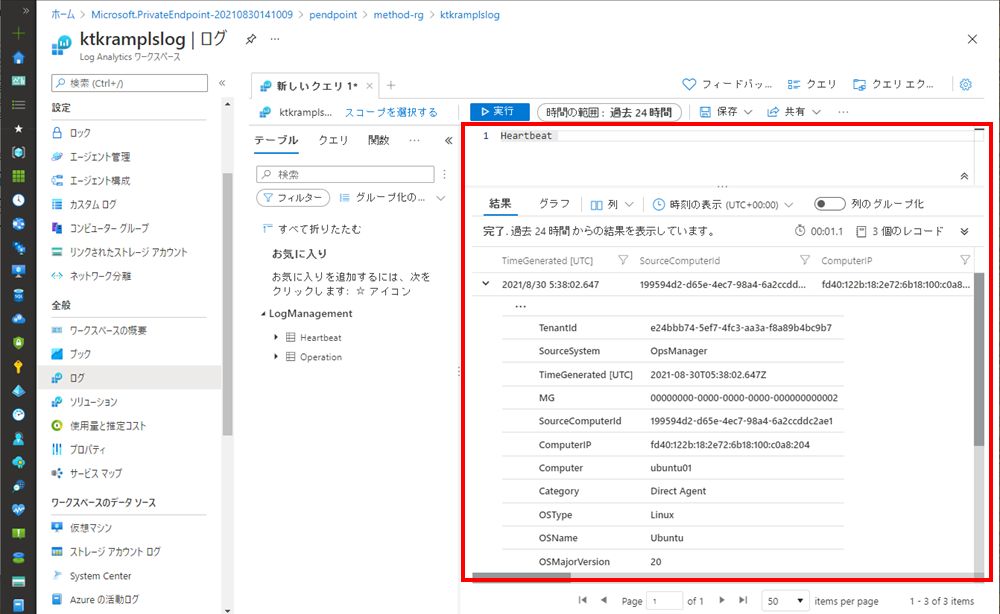This screenshot has height=614, width=1000.
Task: Pin the ktkramplslog blade with pin icon
Action: (x=251, y=40)
